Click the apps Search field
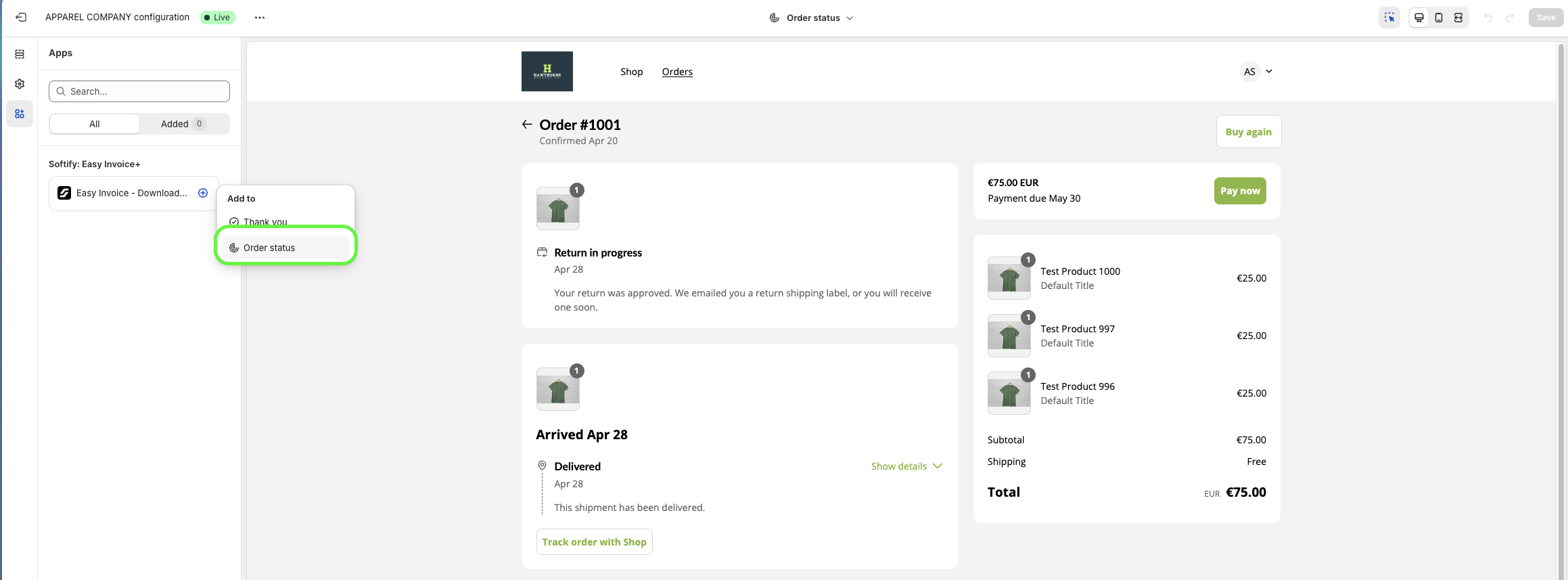1568x580 pixels. (139, 91)
